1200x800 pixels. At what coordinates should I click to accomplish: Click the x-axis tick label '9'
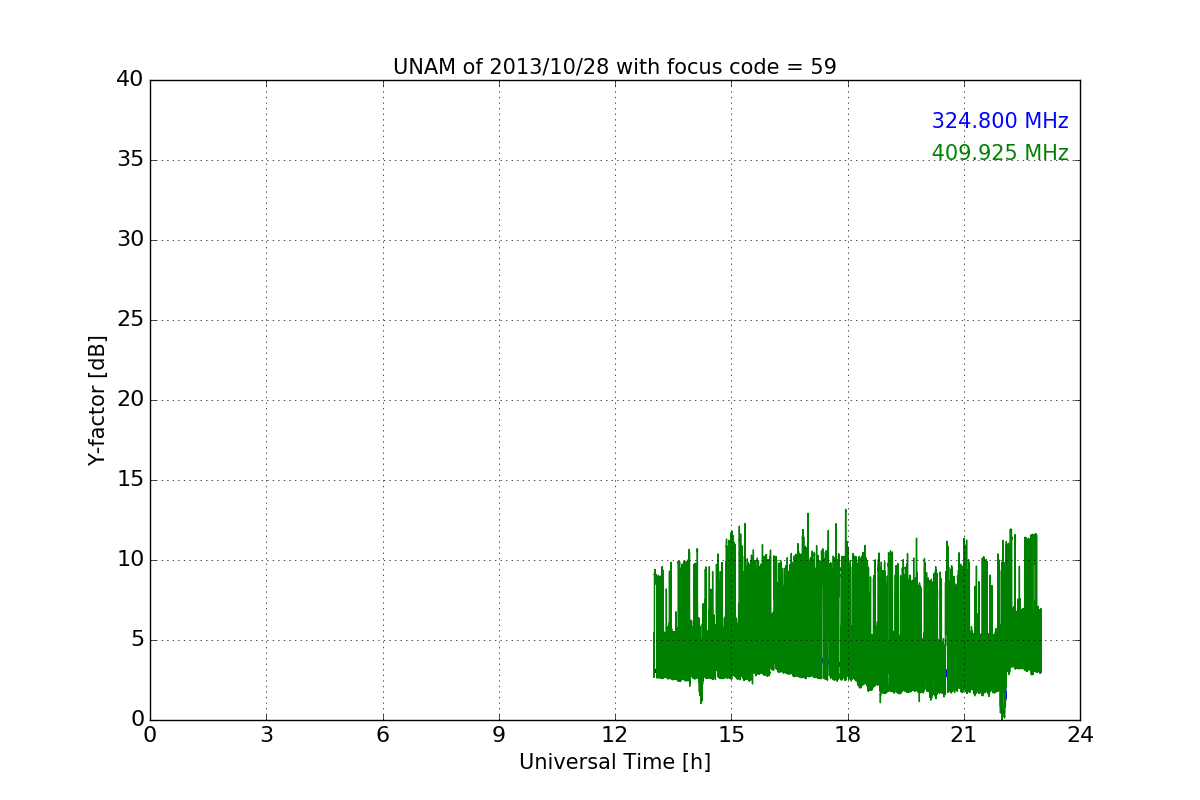tap(499, 735)
